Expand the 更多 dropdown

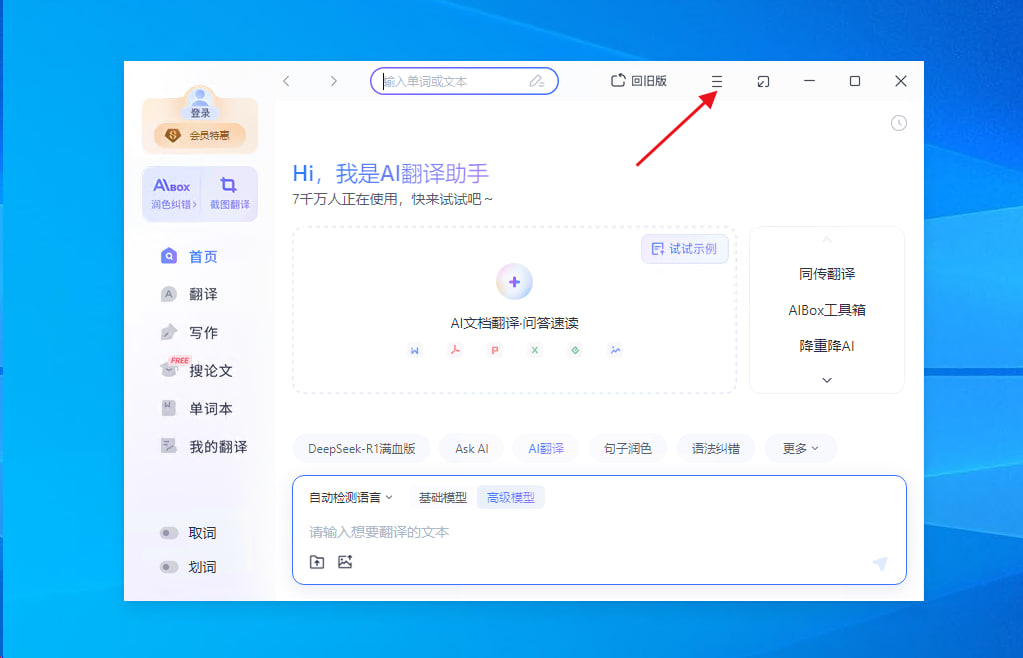pos(800,449)
